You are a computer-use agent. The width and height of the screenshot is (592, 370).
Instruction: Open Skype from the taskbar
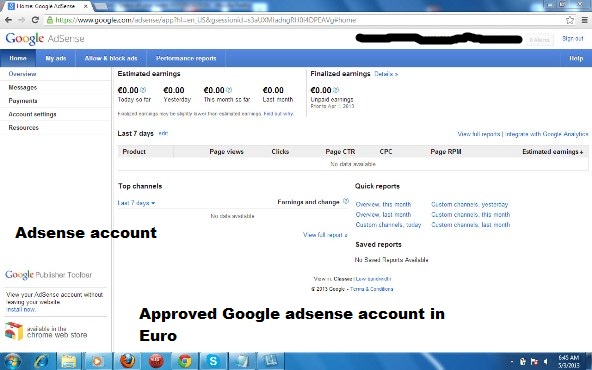coord(213,361)
